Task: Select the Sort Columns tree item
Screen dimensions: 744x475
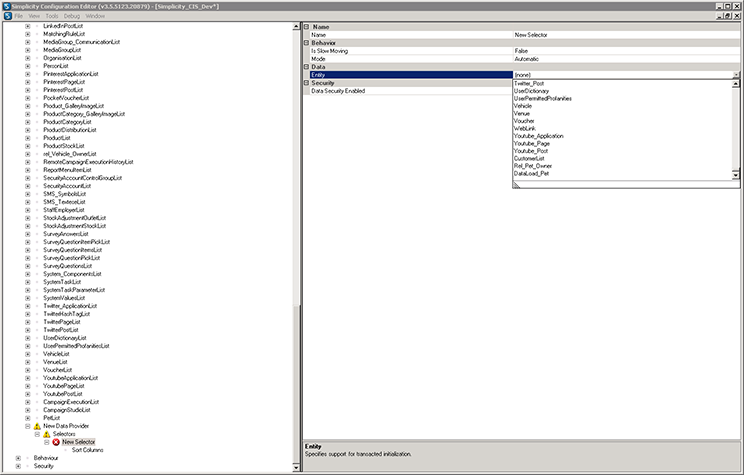Action: [x=87, y=450]
